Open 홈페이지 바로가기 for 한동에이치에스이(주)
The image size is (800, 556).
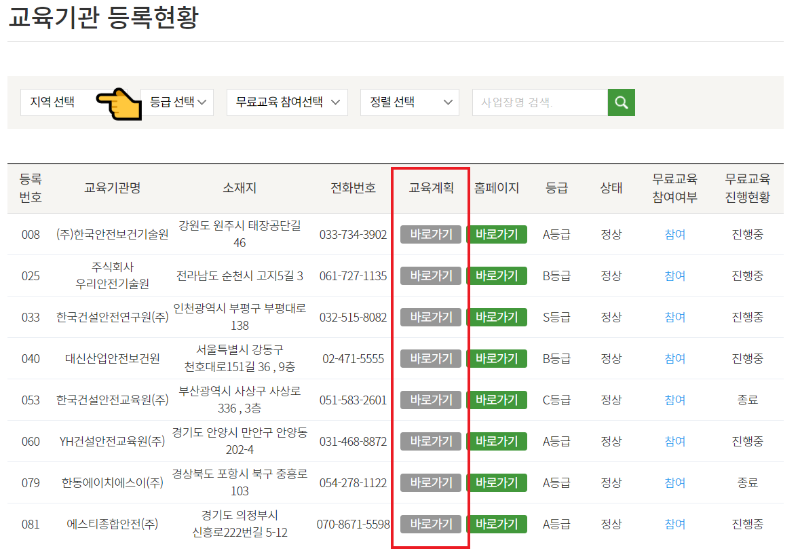coord(497,483)
